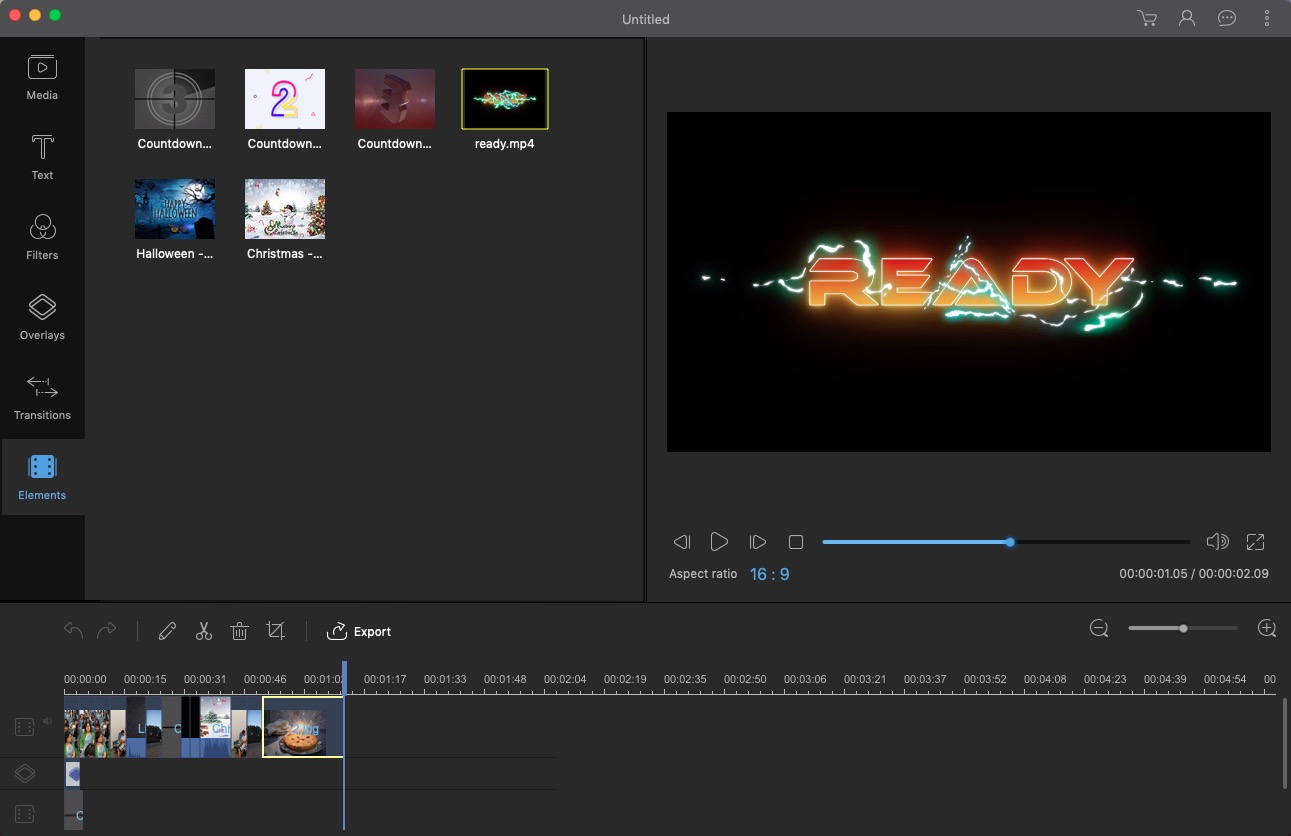Click the Export button
Viewport: 1291px width, 836px height.
click(359, 631)
